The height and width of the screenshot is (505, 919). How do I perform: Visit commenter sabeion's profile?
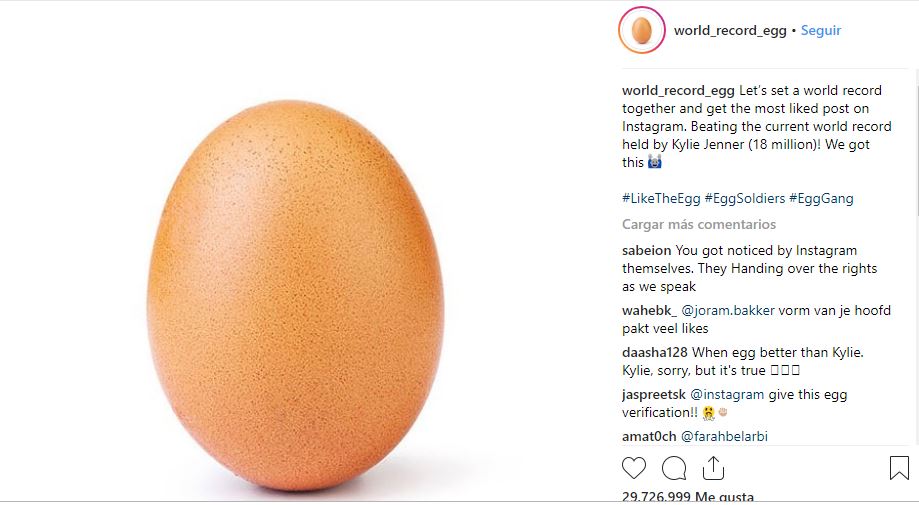point(647,250)
